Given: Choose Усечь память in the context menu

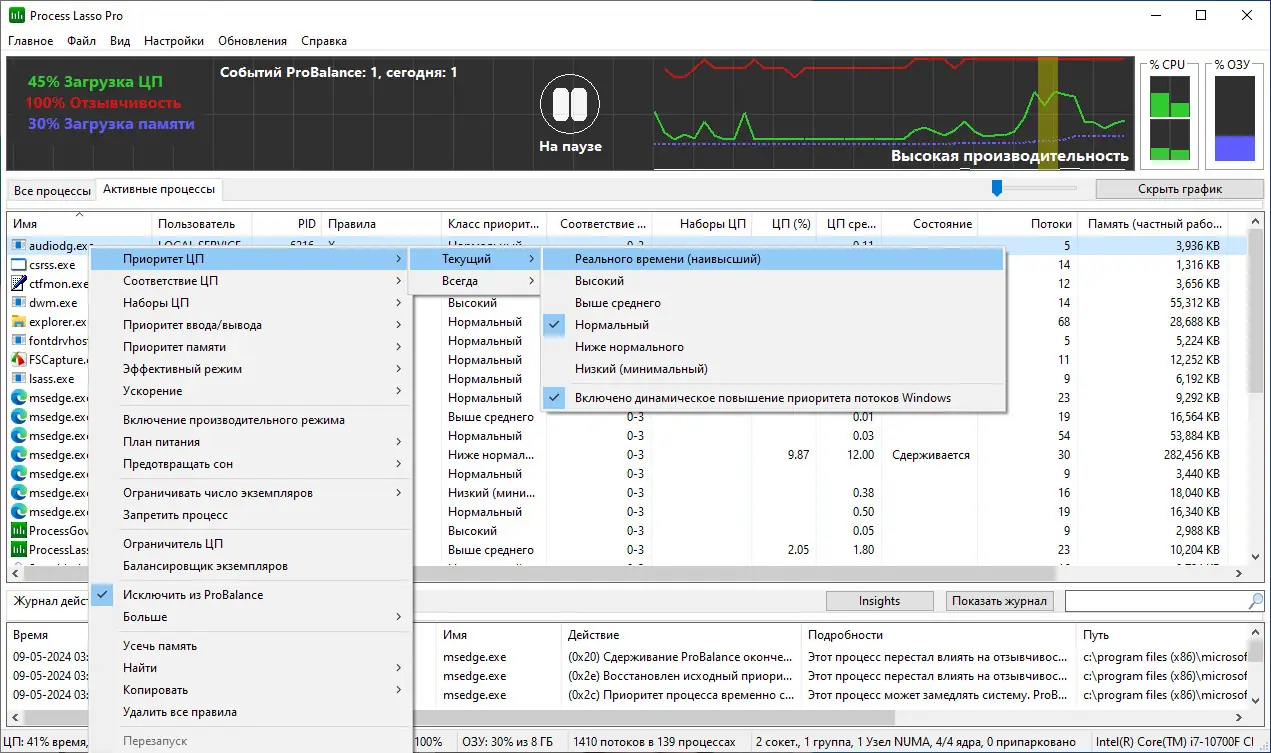Looking at the screenshot, I should [x=251, y=646].
